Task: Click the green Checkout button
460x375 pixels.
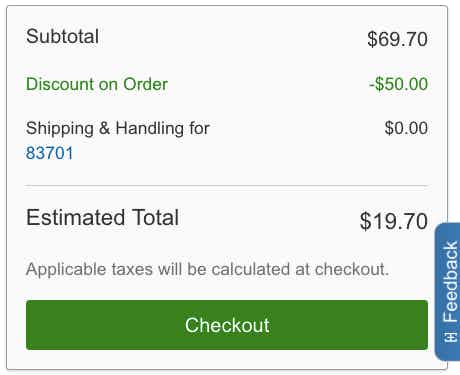Action: [x=227, y=325]
